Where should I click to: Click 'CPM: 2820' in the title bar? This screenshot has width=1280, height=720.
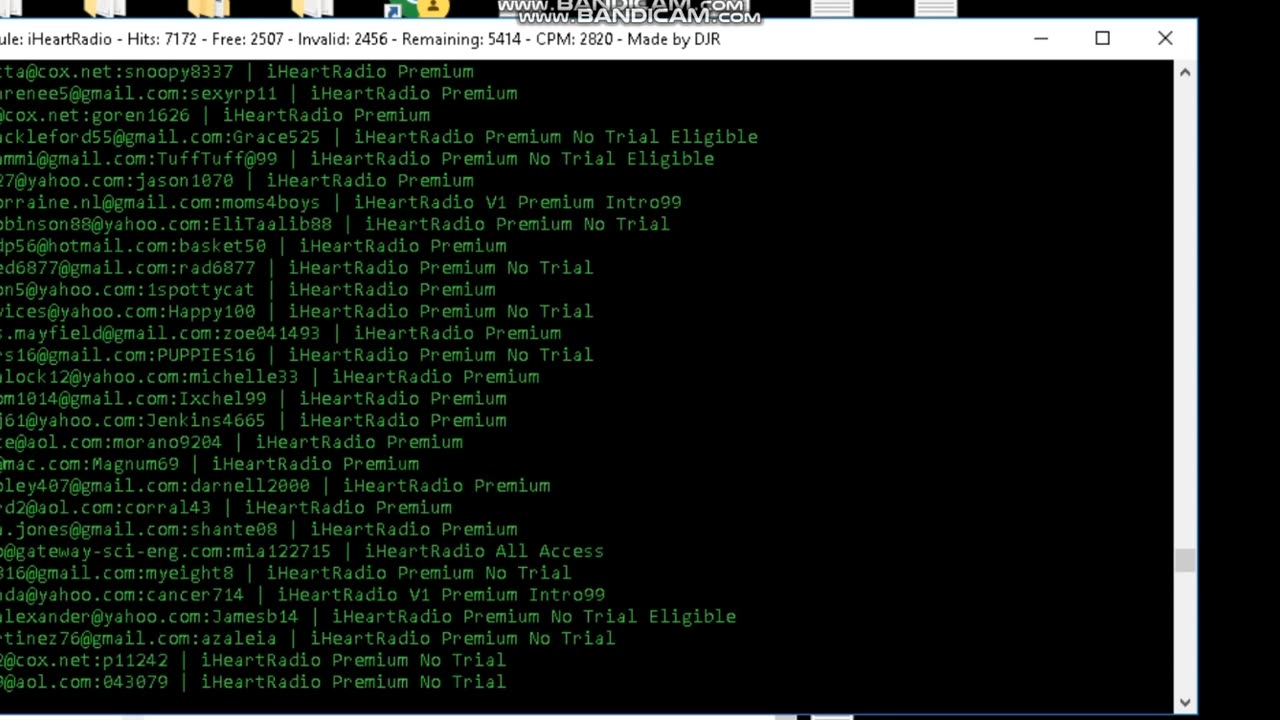[573, 39]
